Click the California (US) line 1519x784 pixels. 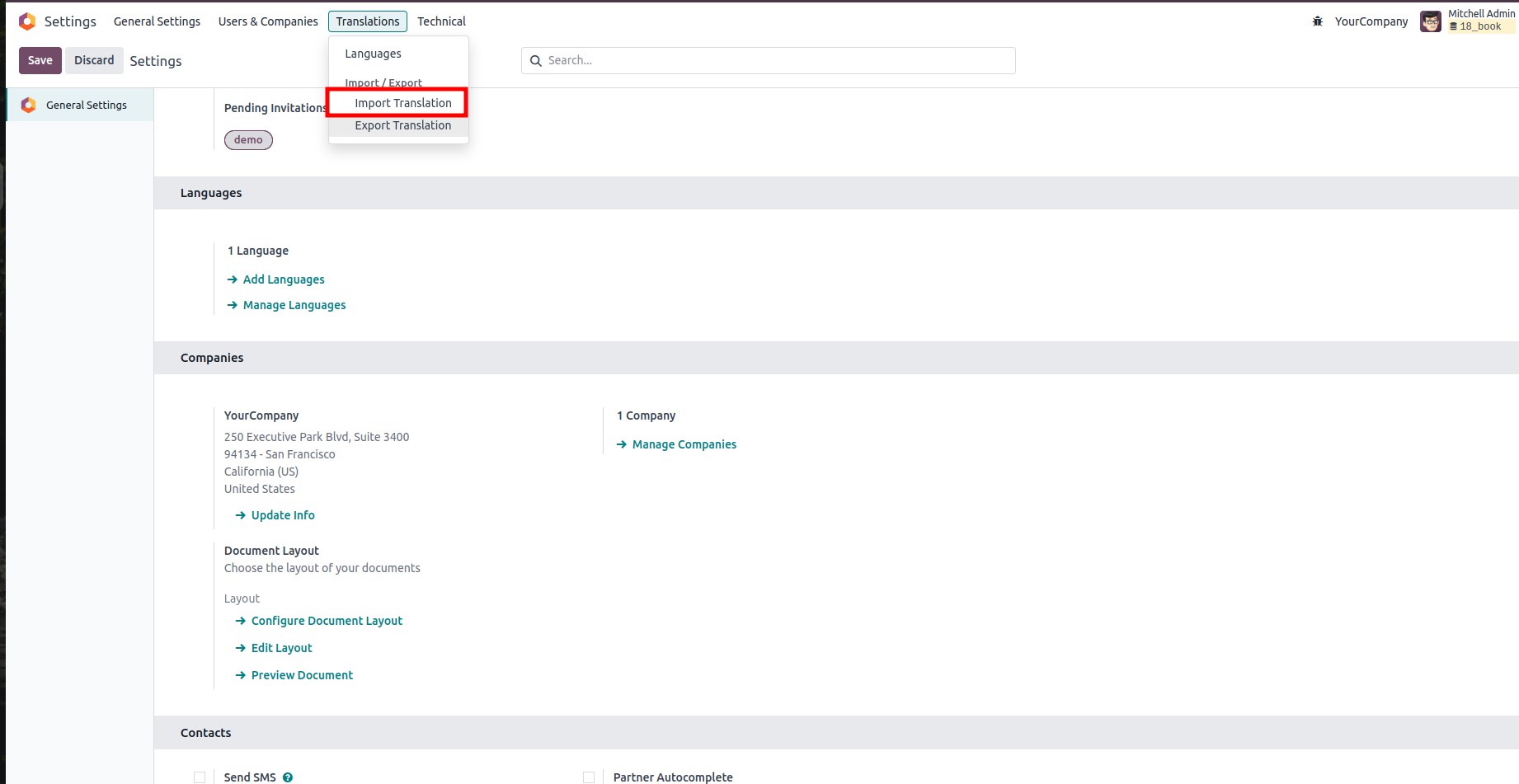click(261, 472)
